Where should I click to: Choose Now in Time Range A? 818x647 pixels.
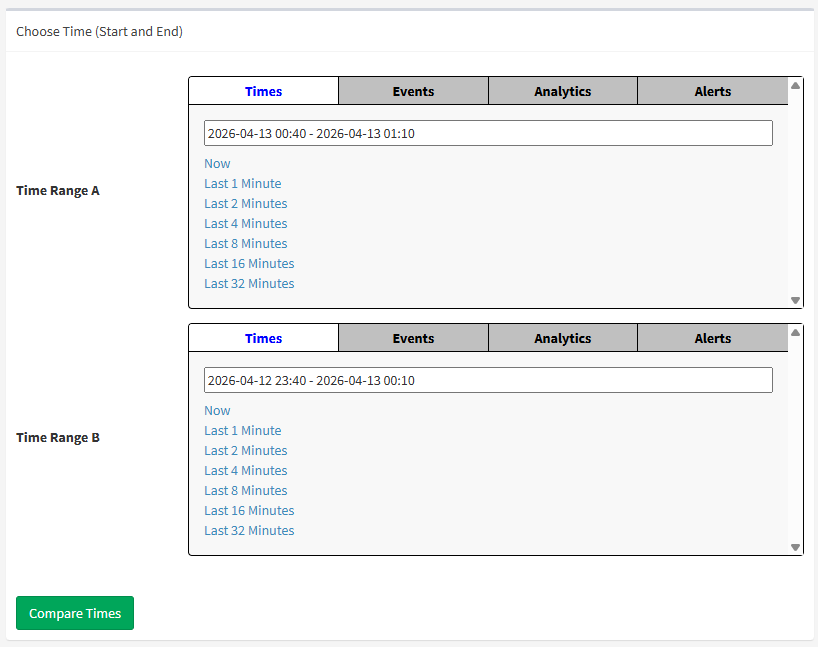(217, 163)
